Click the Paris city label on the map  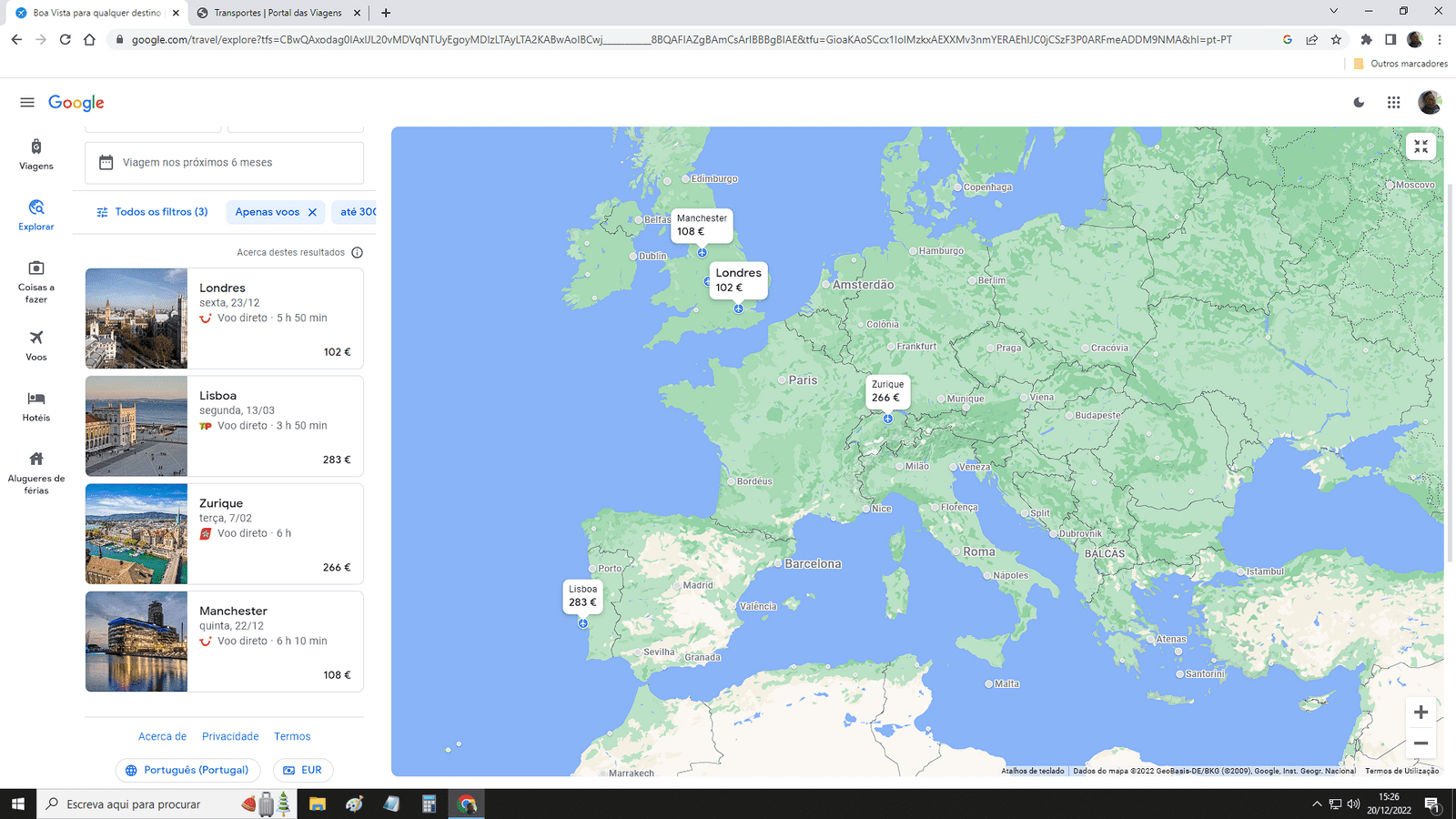tap(803, 380)
